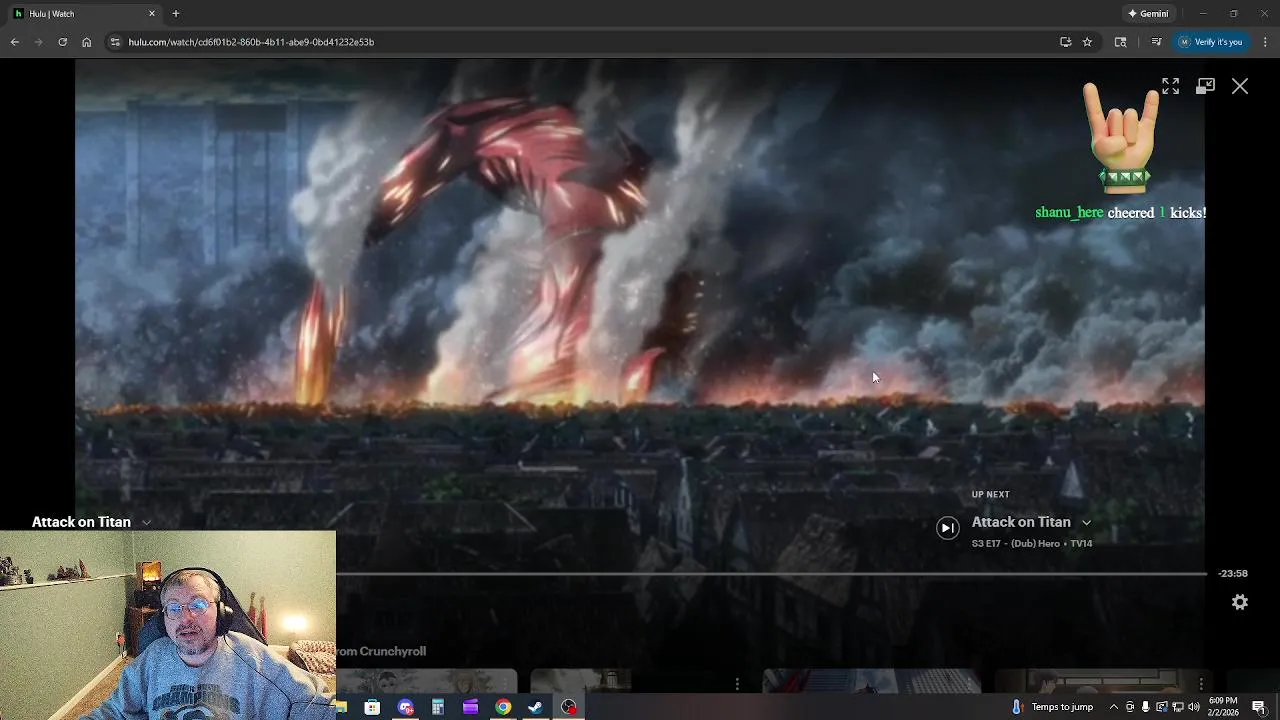Open OBS Studio from the taskbar

[x=569, y=707]
